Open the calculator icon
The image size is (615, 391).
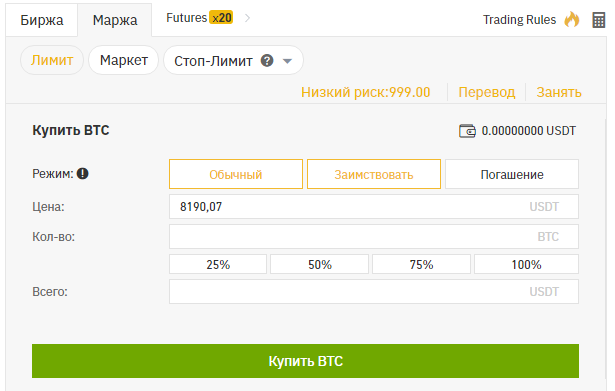599,20
